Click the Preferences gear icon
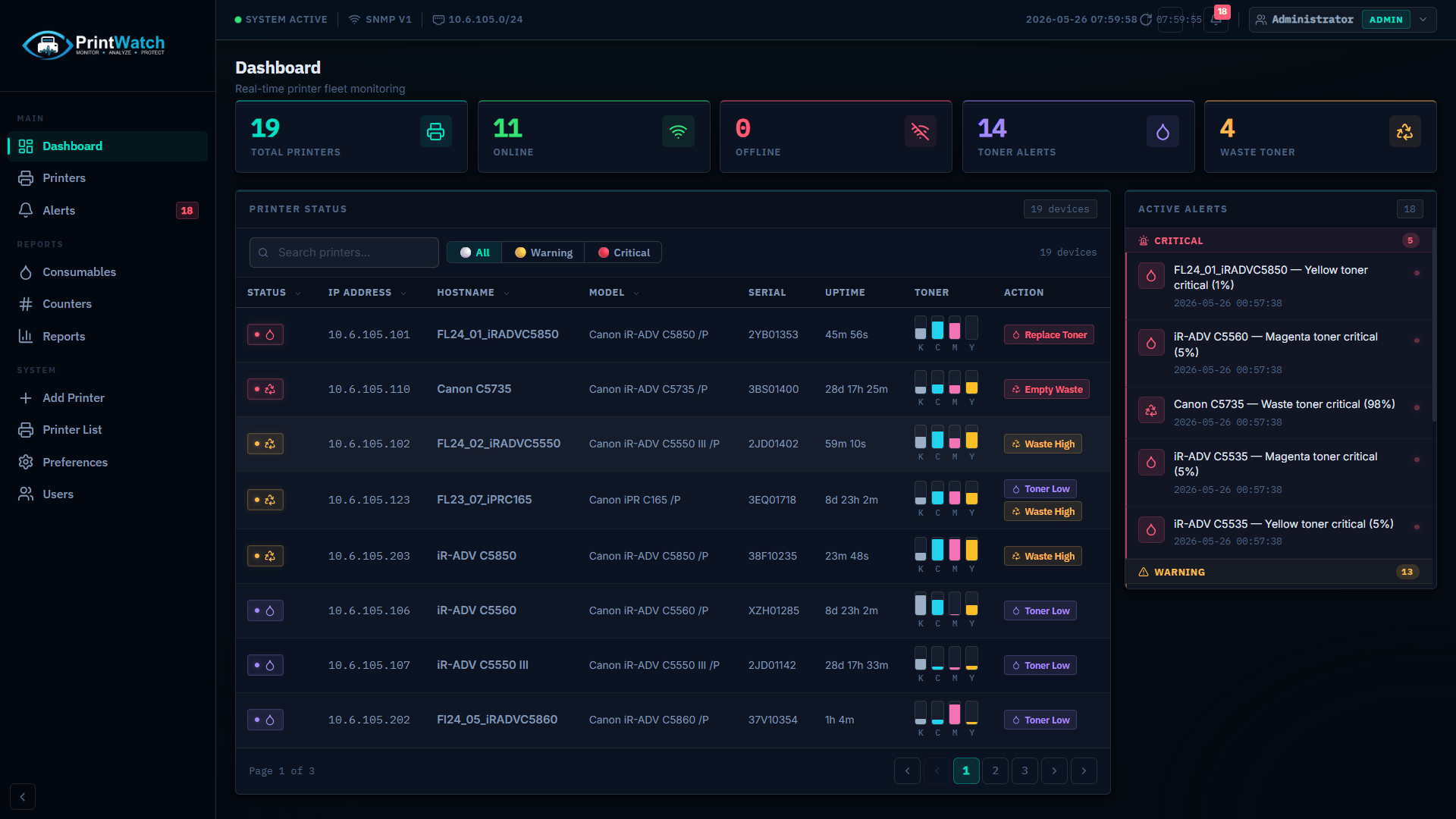 click(26, 463)
